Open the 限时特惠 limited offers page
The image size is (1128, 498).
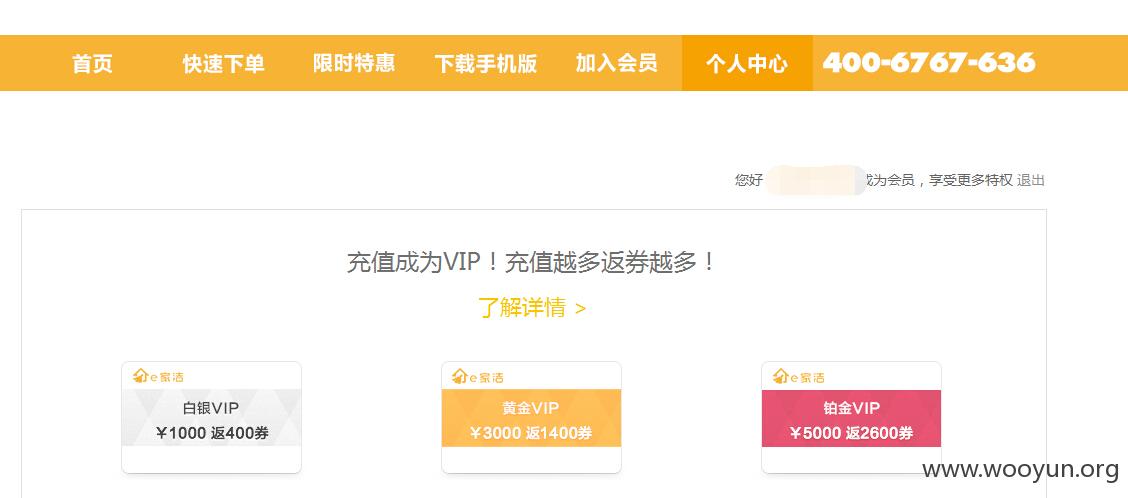354,63
